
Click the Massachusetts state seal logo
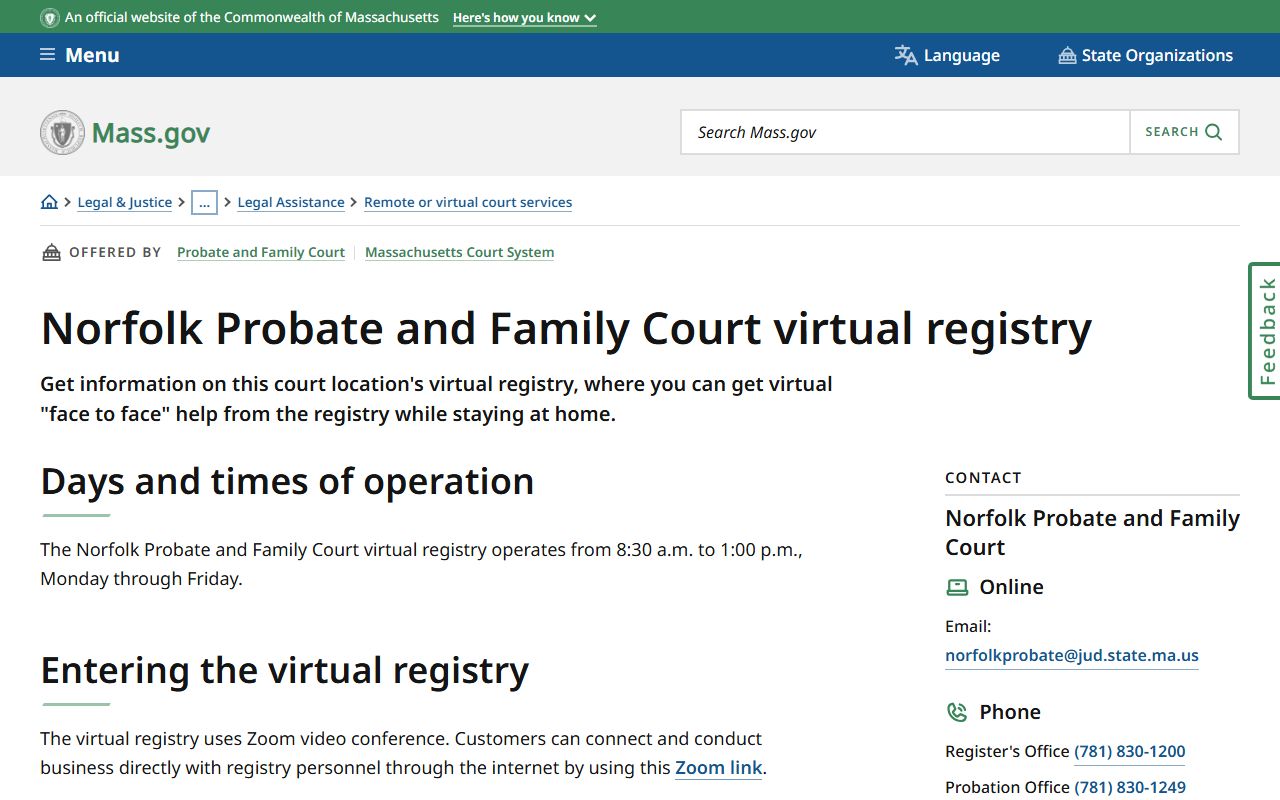pos(62,132)
